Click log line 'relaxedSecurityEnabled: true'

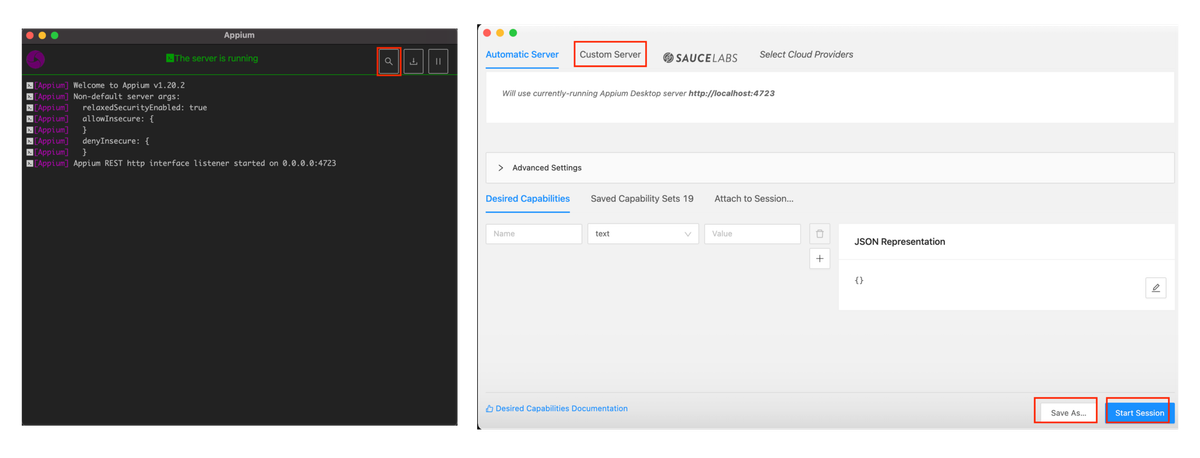pyautogui.click(x=145, y=107)
